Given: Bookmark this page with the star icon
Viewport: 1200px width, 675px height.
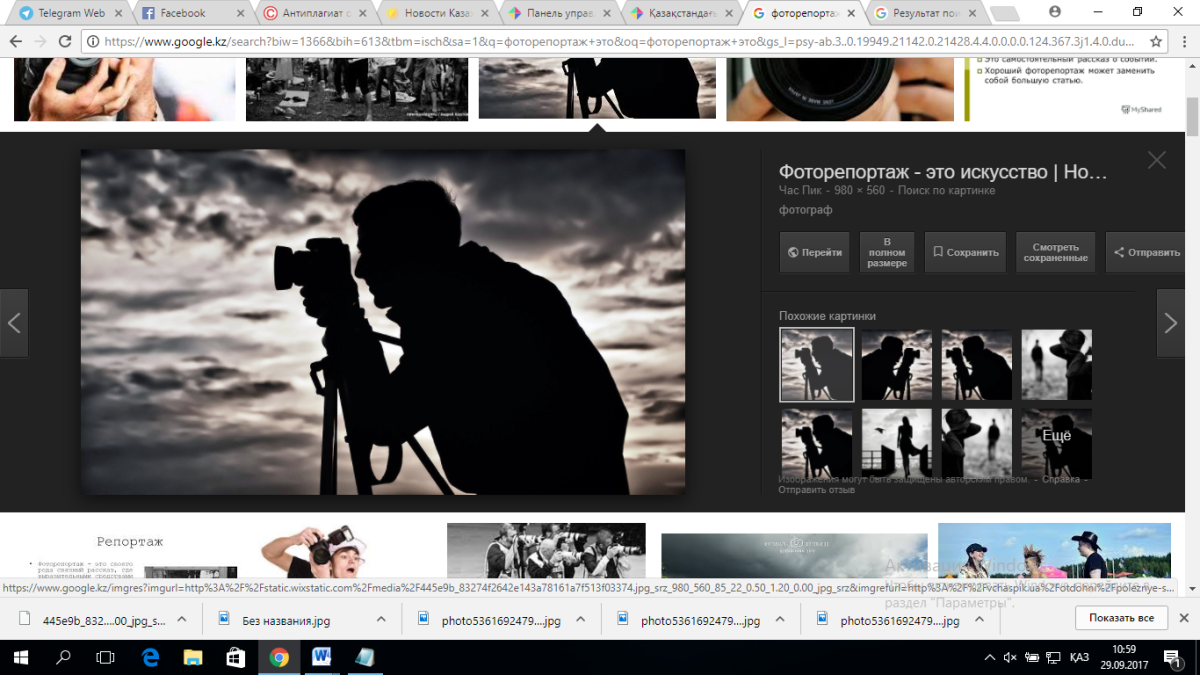Looking at the screenshot, I should pyautogui.click(x=1156, y=42).
